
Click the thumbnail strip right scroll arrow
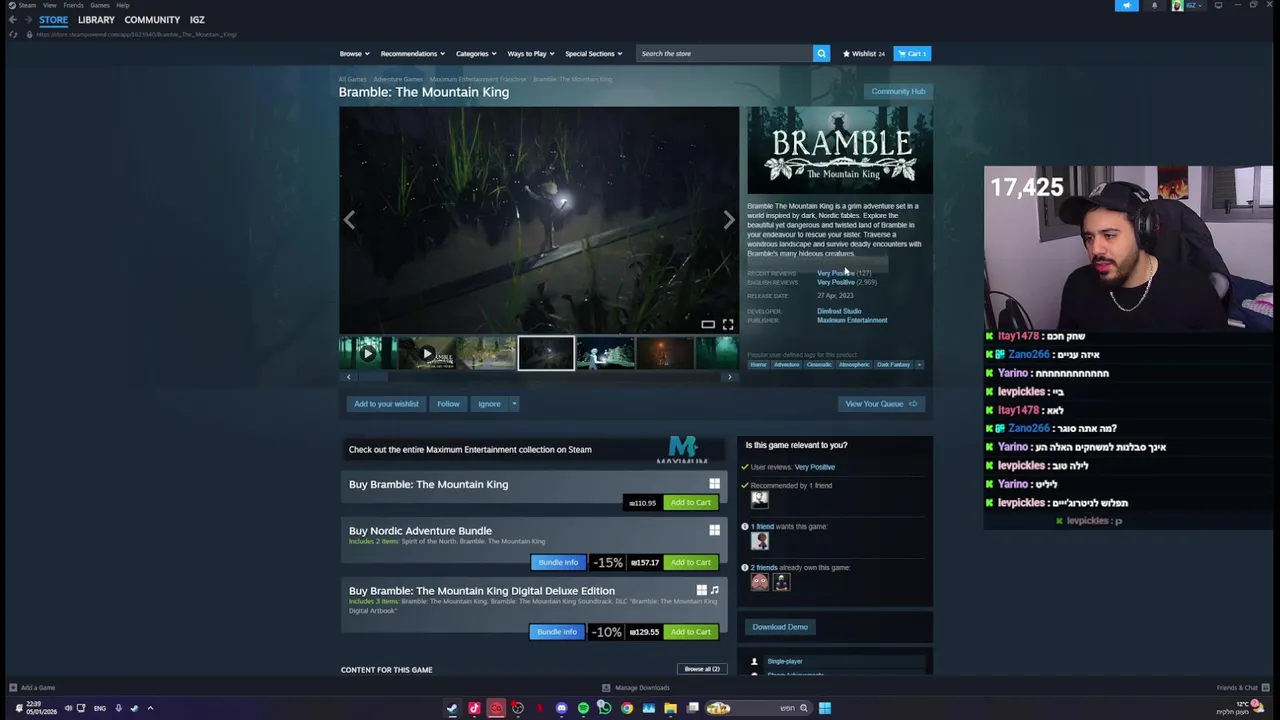tap(729, 377)
